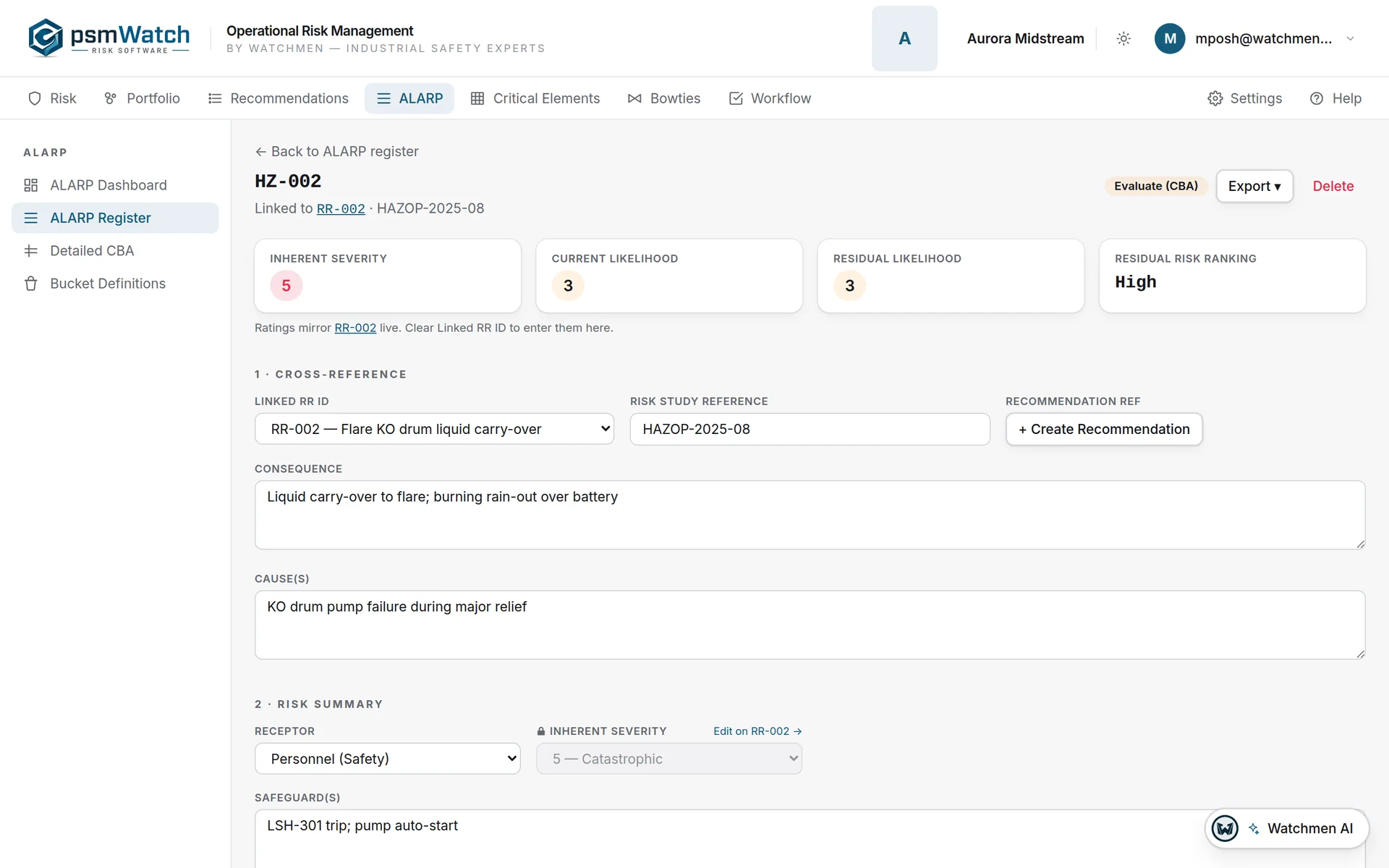Select the ALARP tab
This screenshot has width=1389, height=868.
click(409, 98)
